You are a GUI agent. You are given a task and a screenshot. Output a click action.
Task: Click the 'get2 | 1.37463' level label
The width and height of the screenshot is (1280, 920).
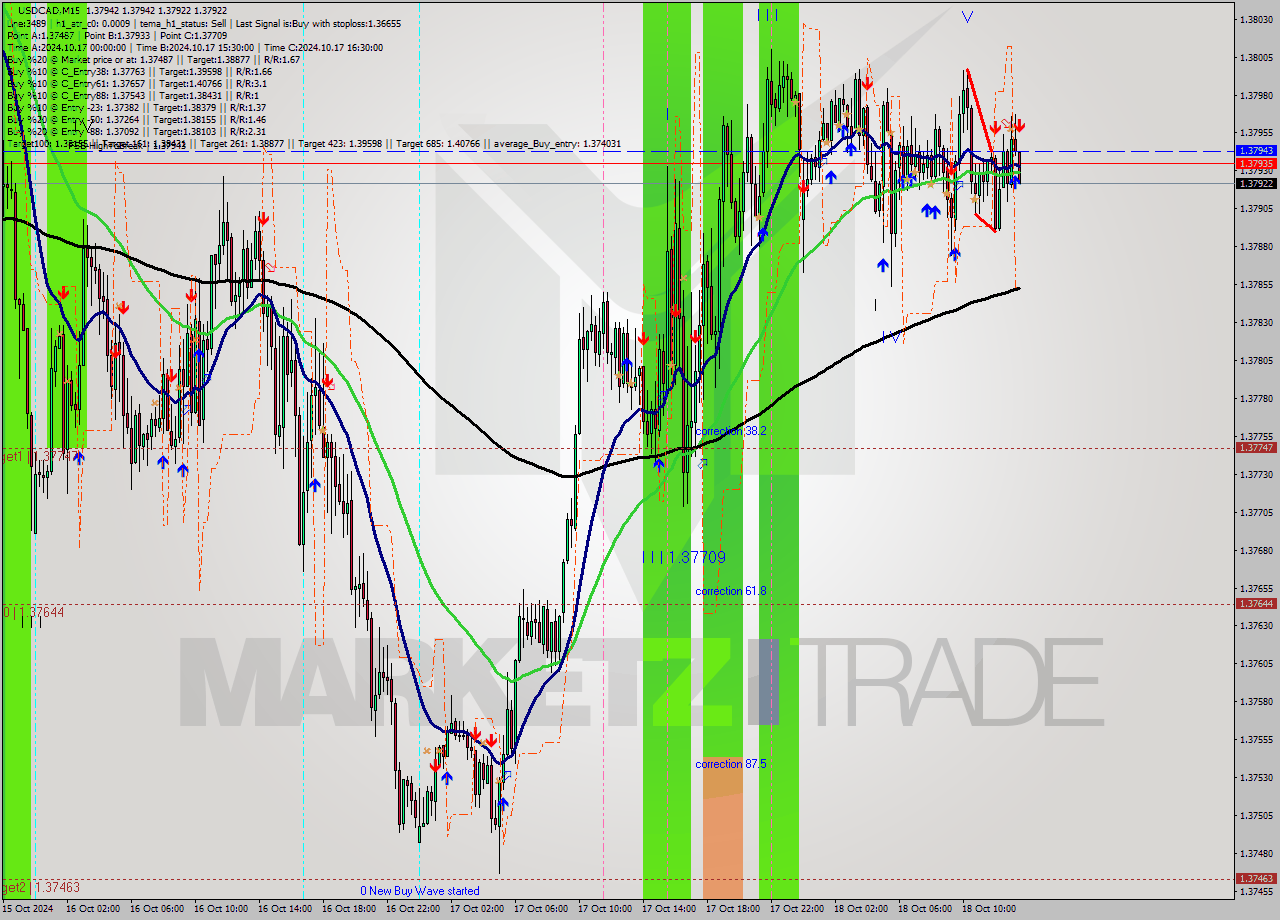(x=41, y=887)
